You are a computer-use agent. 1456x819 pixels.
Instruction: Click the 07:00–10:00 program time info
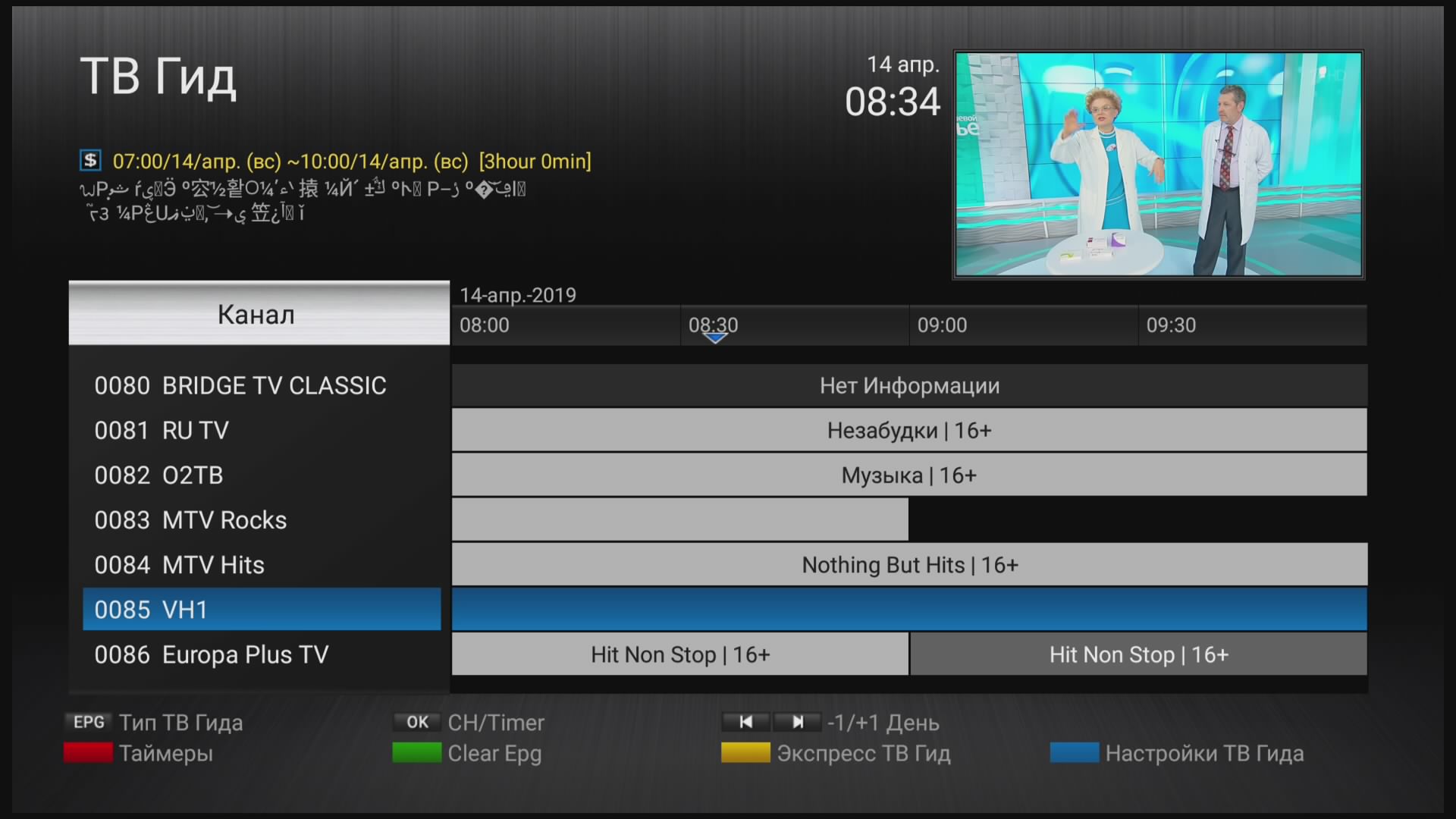tap(352, 162)
